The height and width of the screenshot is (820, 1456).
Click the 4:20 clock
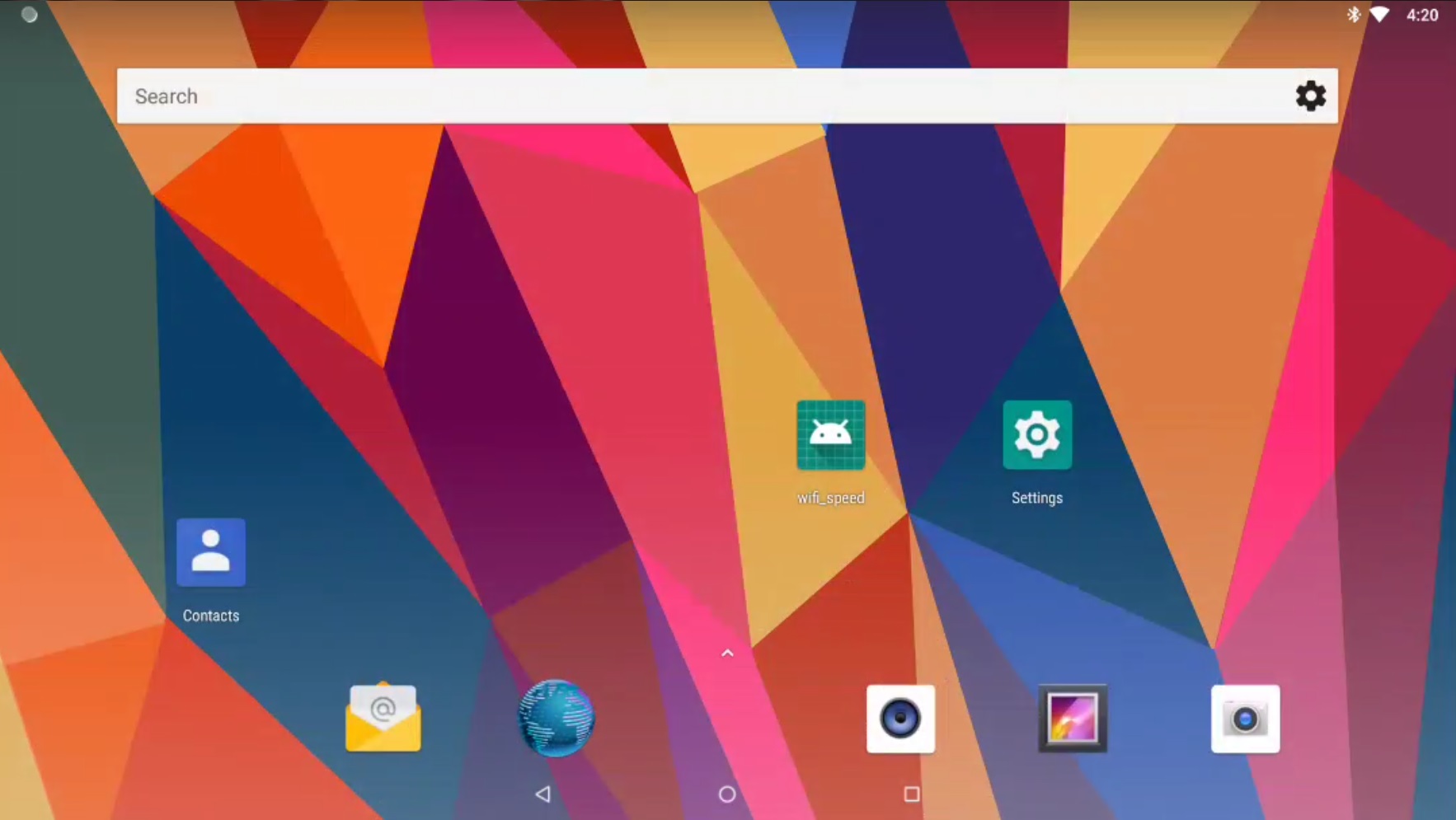[1422, 15]
